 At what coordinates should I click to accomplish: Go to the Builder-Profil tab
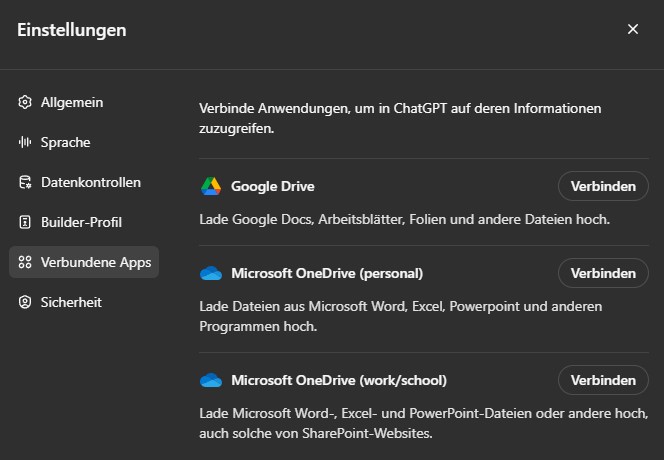click(84, 222)
